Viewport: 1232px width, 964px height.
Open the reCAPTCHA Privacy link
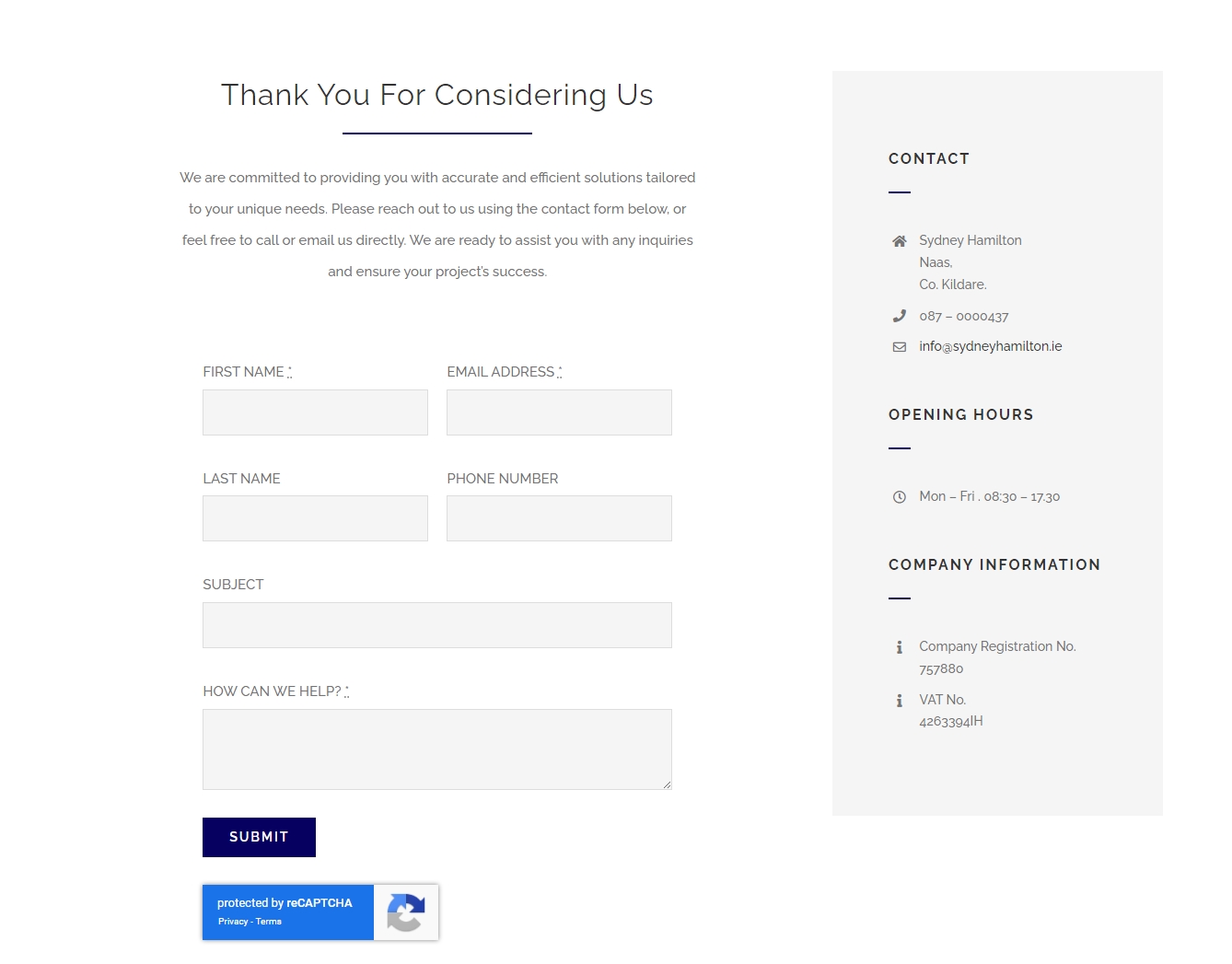point(233,922)
